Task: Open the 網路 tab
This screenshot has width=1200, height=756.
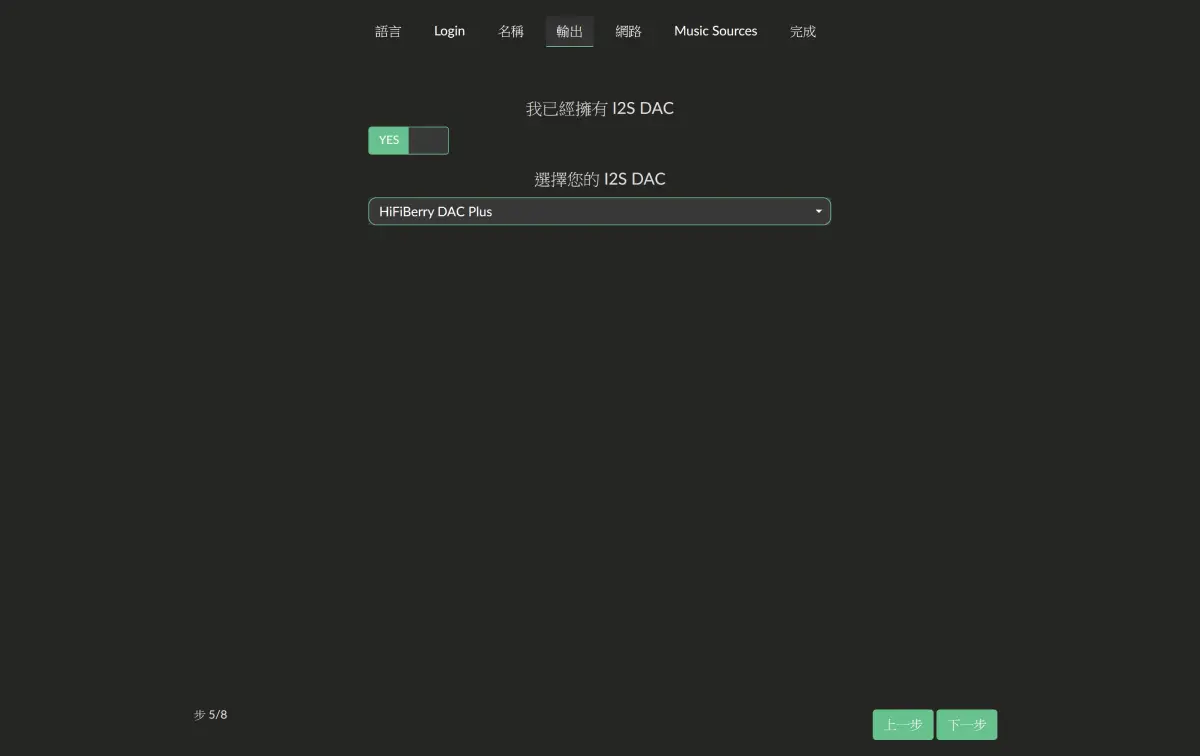Action: pos(628,31)
